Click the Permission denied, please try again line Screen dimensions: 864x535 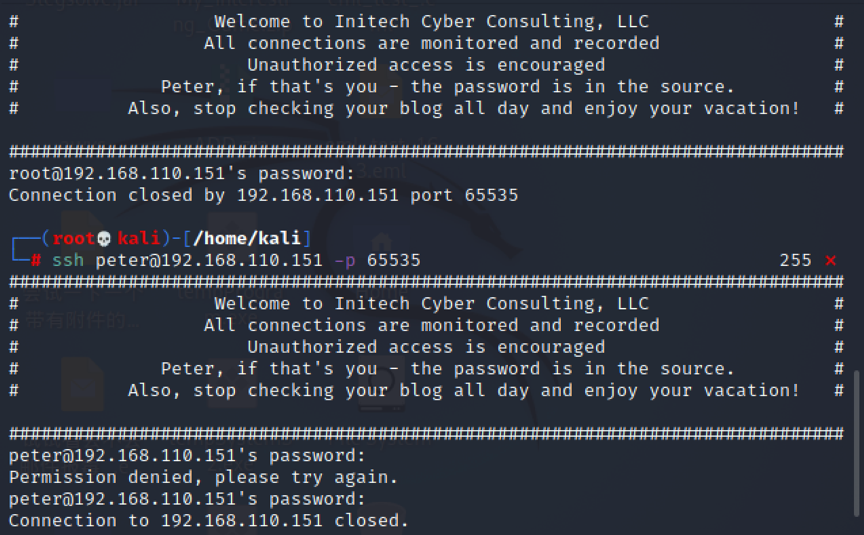(203, 477)
